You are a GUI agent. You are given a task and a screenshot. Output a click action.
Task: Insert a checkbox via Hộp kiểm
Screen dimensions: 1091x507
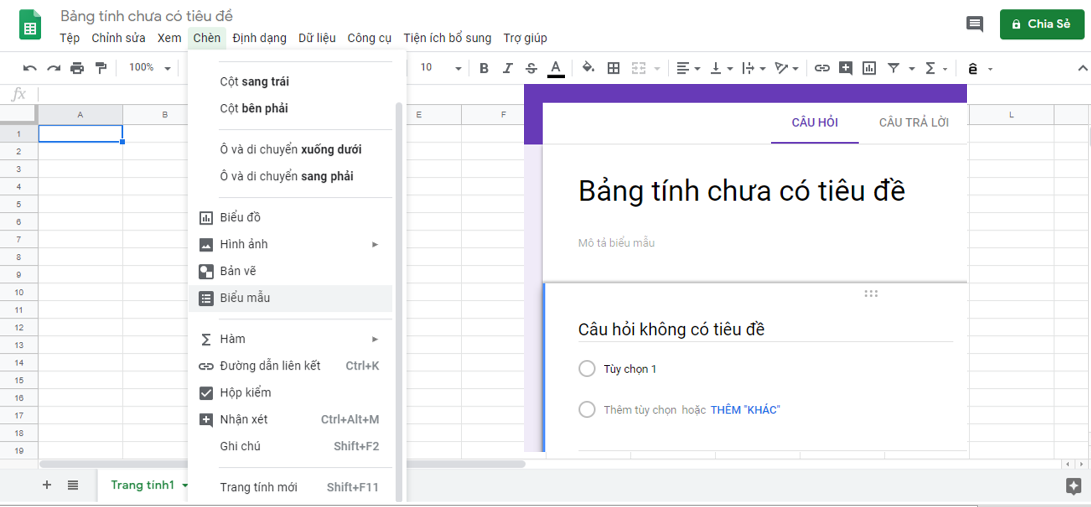[245, 393]
